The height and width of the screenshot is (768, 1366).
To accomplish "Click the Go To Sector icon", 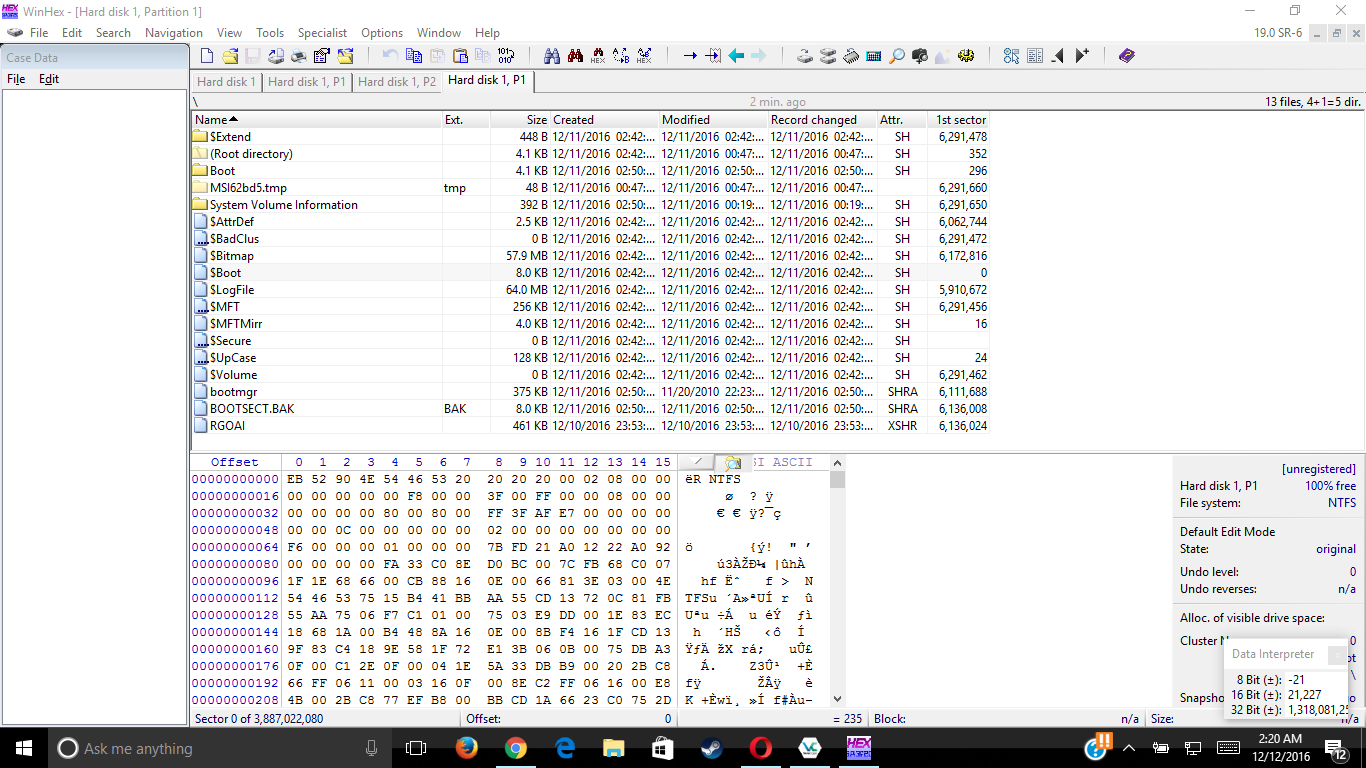I will coord(713,56).
